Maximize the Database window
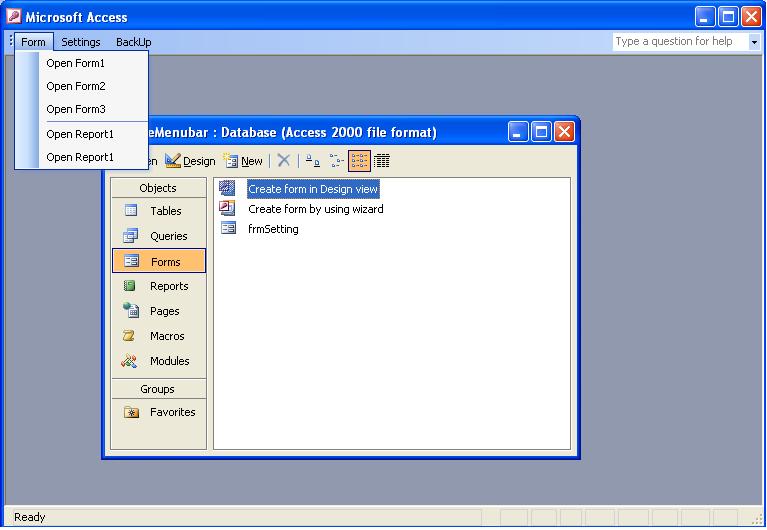This screenshot has width=767, height=530. click(541, 132)
